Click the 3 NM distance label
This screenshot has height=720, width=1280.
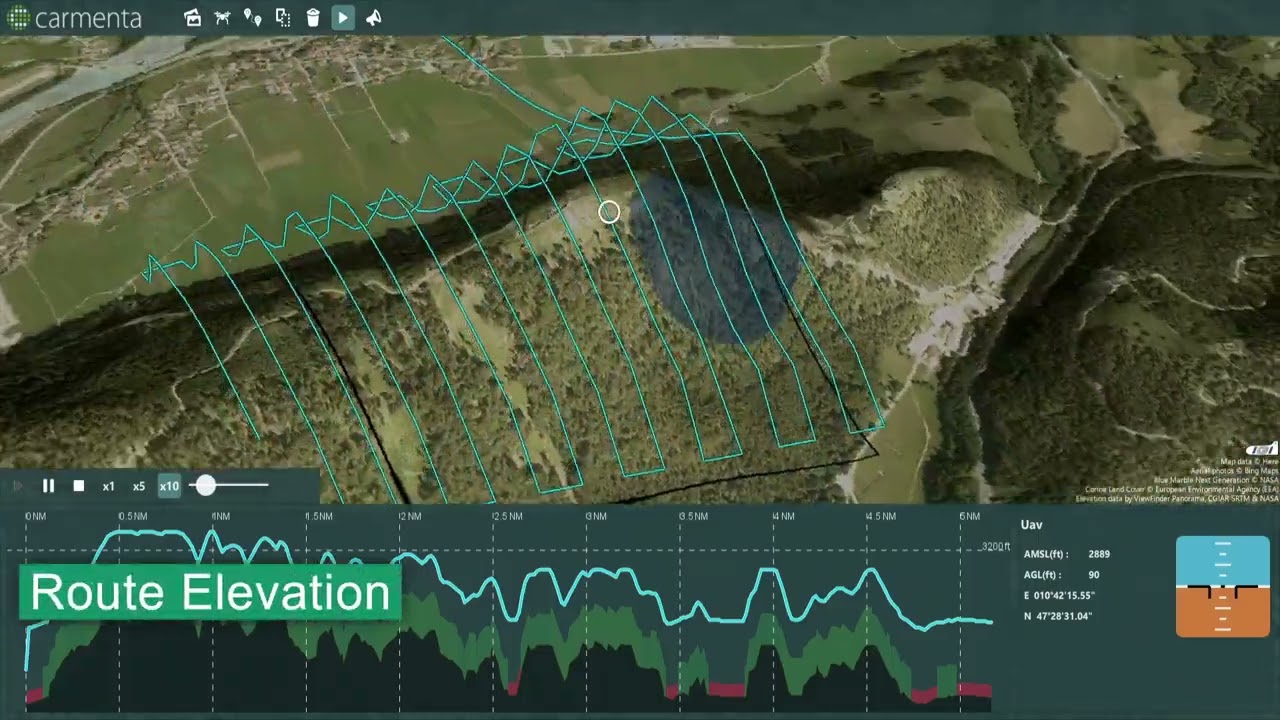click(x=596, y=516)
